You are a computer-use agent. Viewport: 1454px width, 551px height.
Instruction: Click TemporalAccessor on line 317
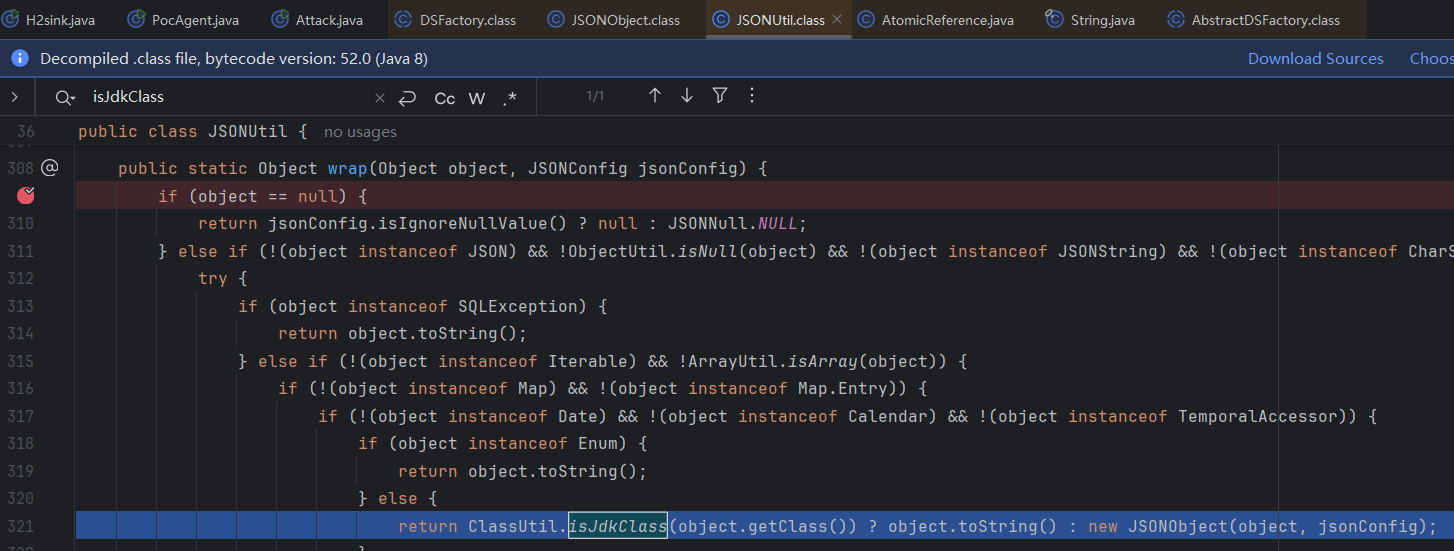[1257, 416]
